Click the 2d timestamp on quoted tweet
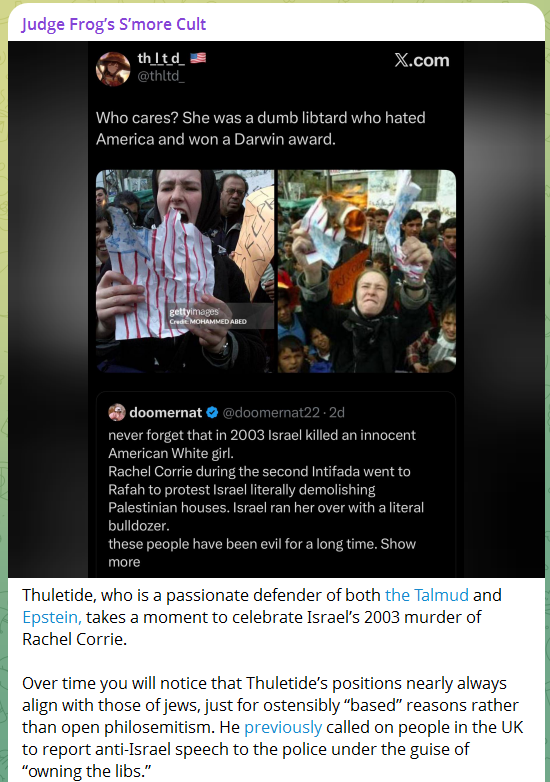This screenshot has width=550, height=782. (x=337, y=412)
